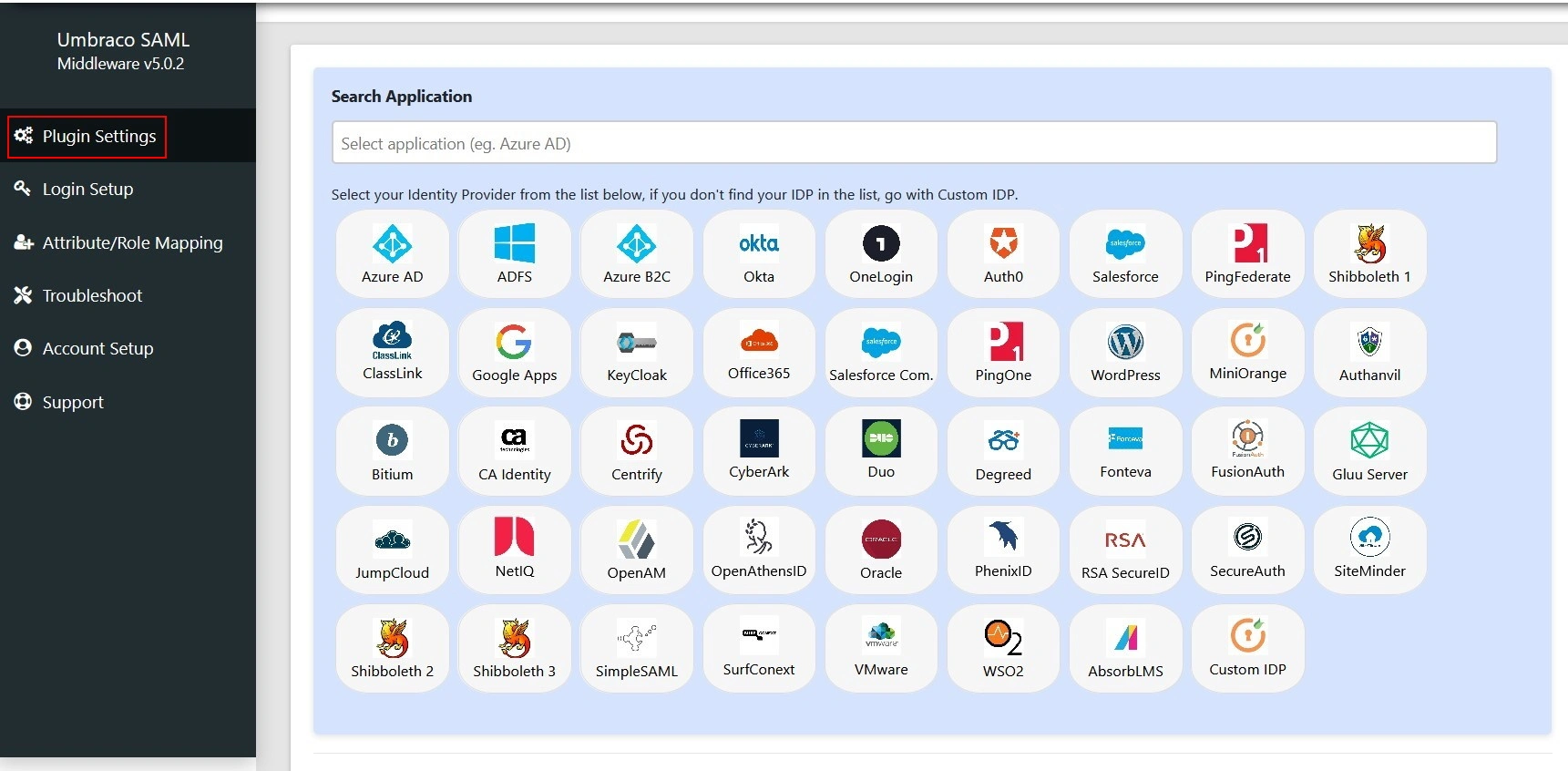
Task: Click the Search Application input field
Action: point(913,143)
